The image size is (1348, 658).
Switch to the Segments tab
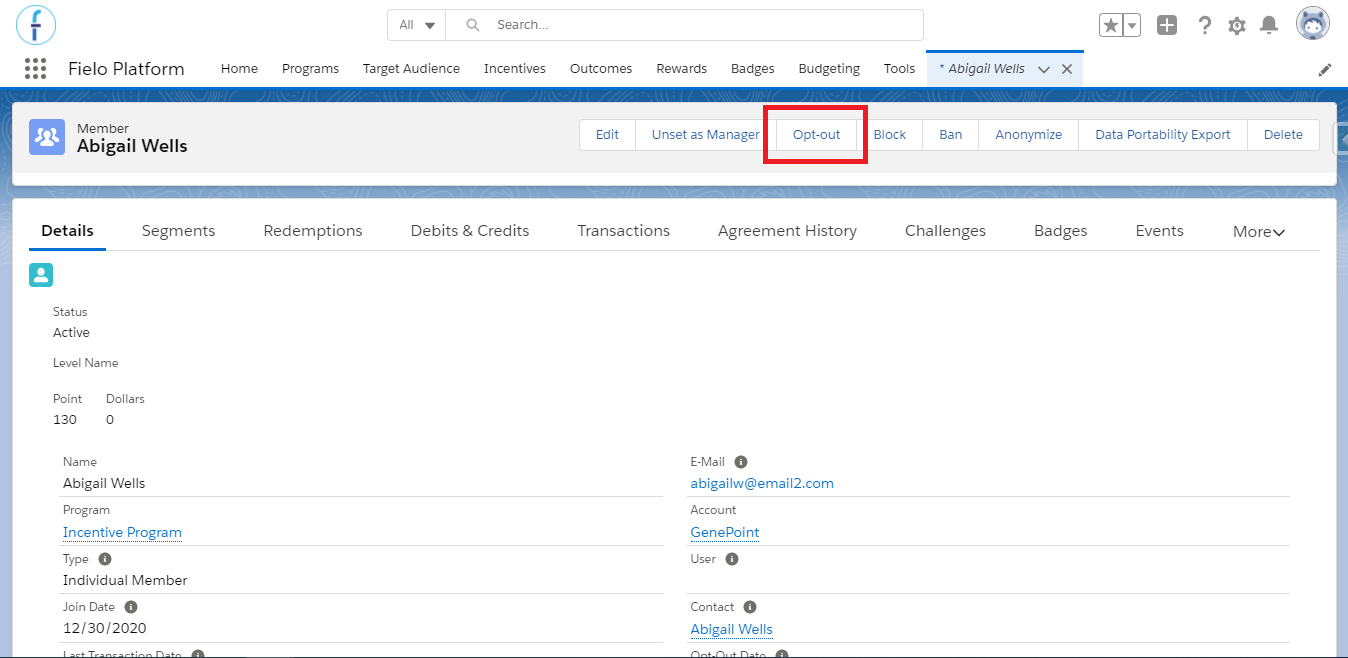(178, 231)
